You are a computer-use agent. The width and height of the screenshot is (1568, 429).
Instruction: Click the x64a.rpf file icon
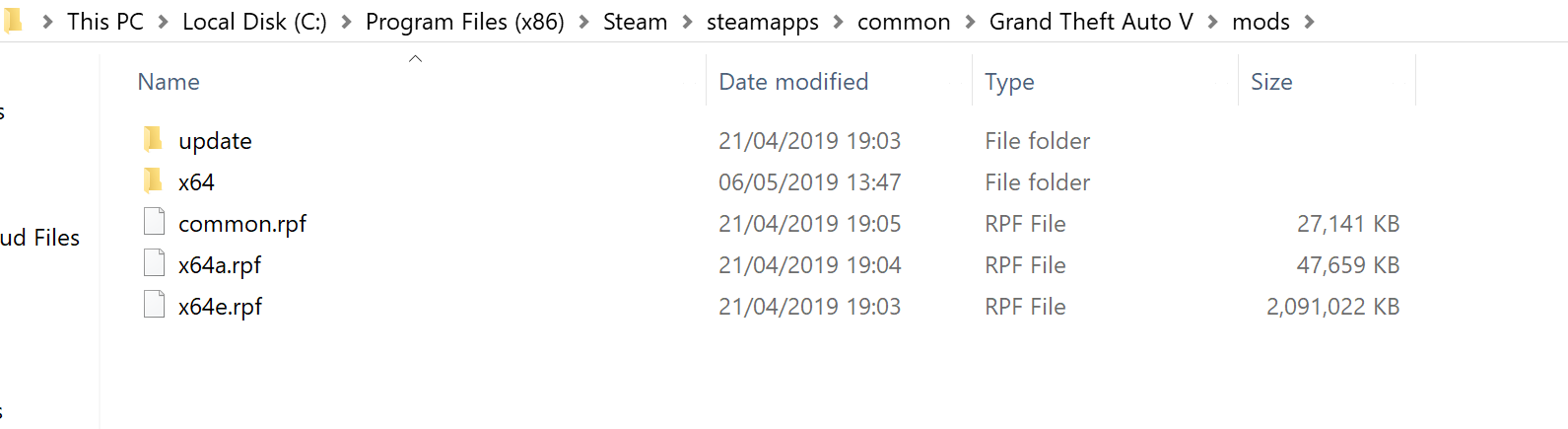[x=154, y=264]
